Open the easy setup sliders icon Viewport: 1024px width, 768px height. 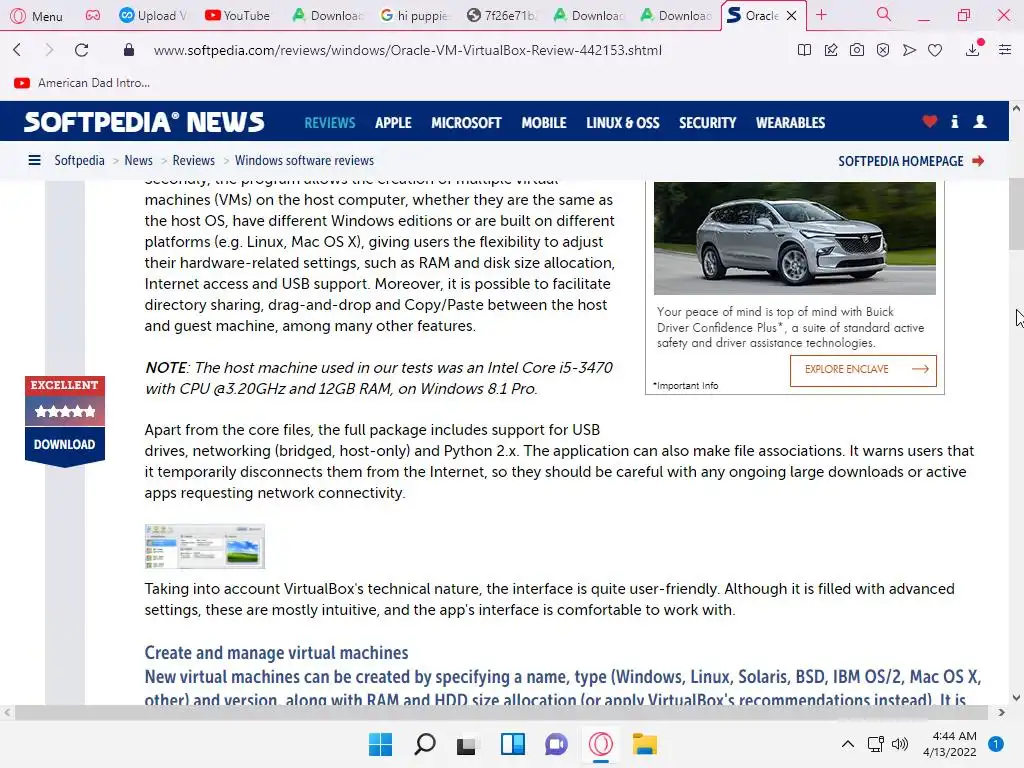1005,50
